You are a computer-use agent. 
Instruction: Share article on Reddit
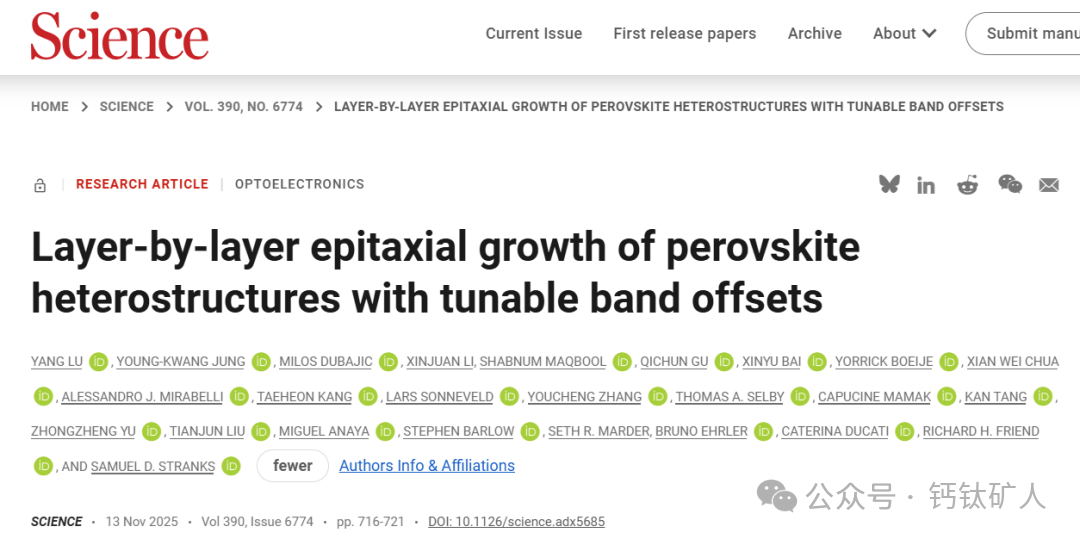(967, 185)
